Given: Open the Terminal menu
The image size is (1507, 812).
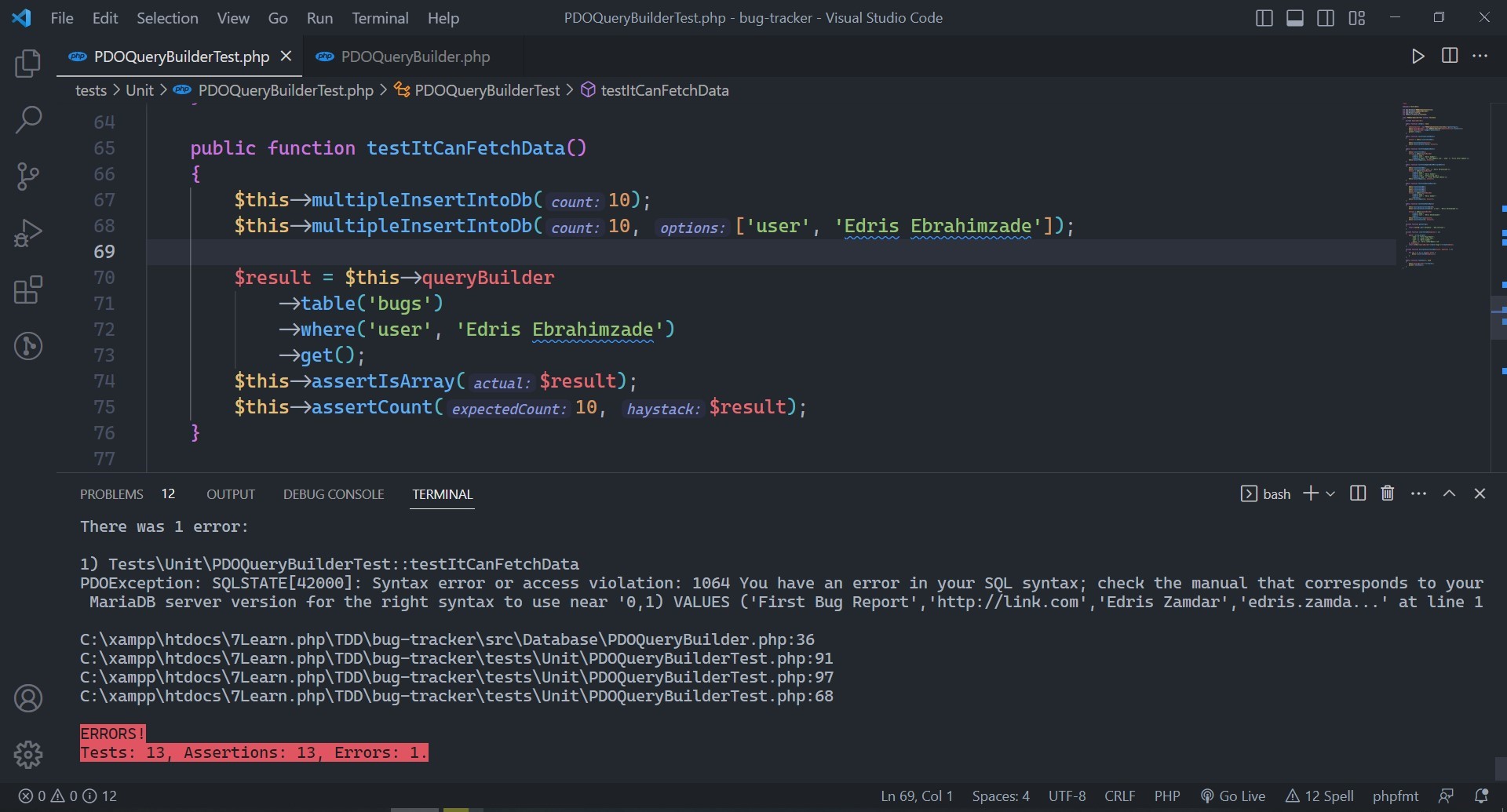Looking at the screenshot, I should coord(380,18).
